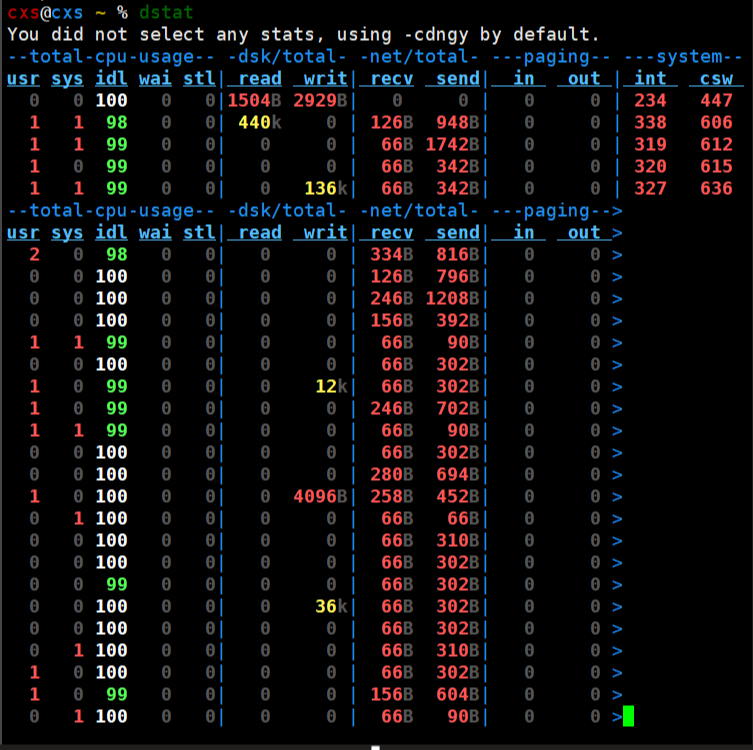
Task: Select context switch count '636'
Action: click(716, 188)
